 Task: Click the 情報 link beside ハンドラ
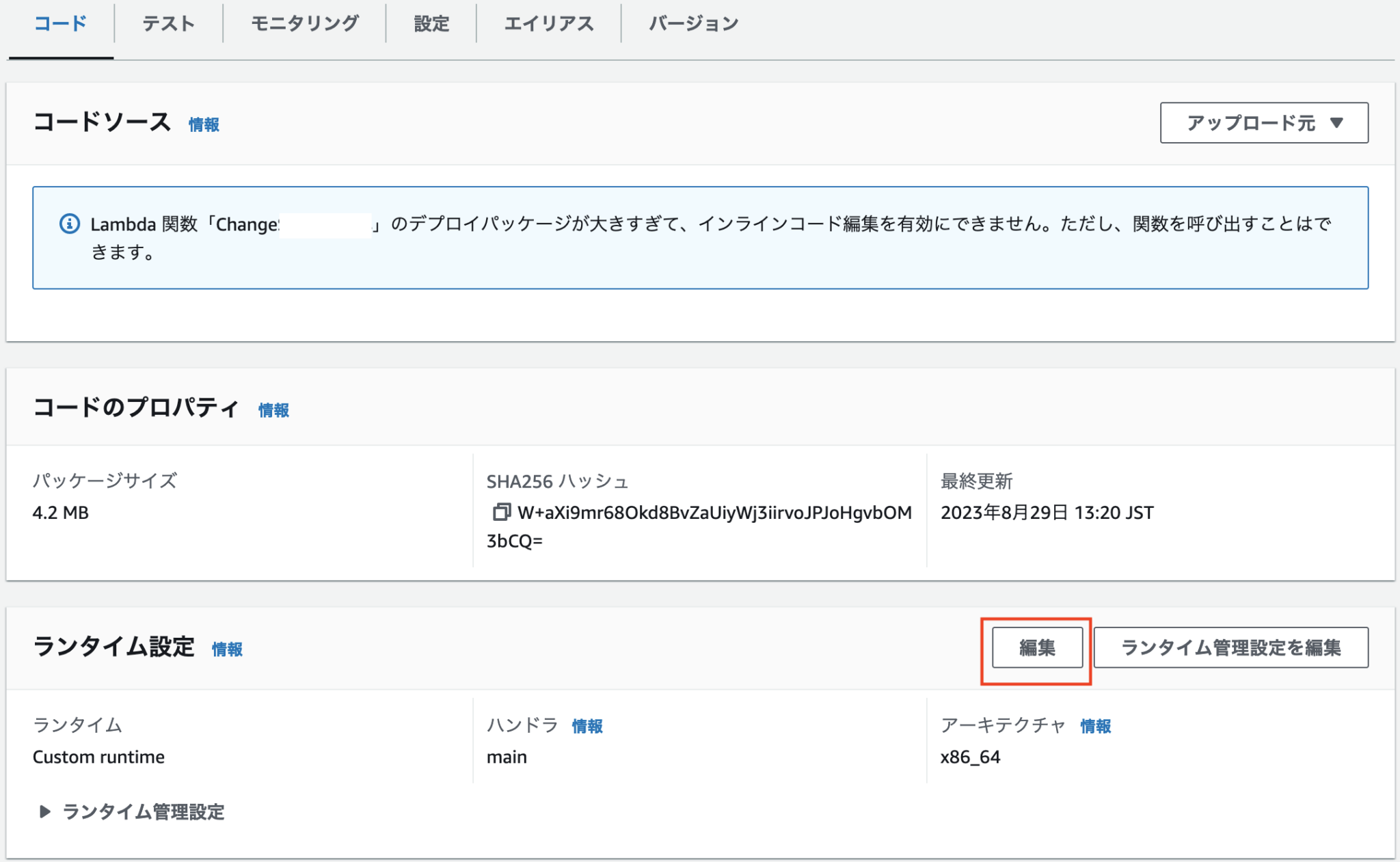coord(589,727)
